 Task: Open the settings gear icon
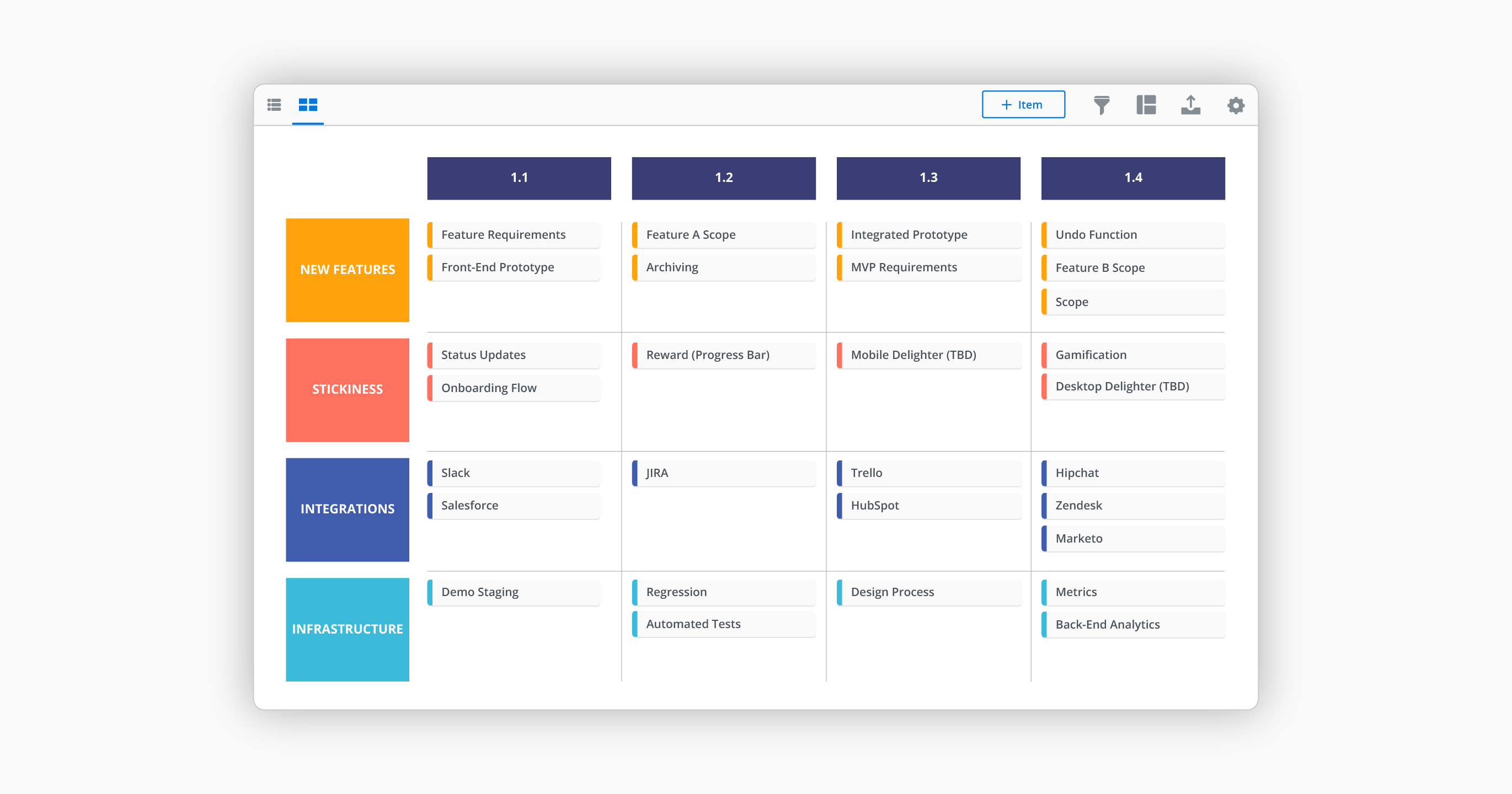(x=1236, y=106)
